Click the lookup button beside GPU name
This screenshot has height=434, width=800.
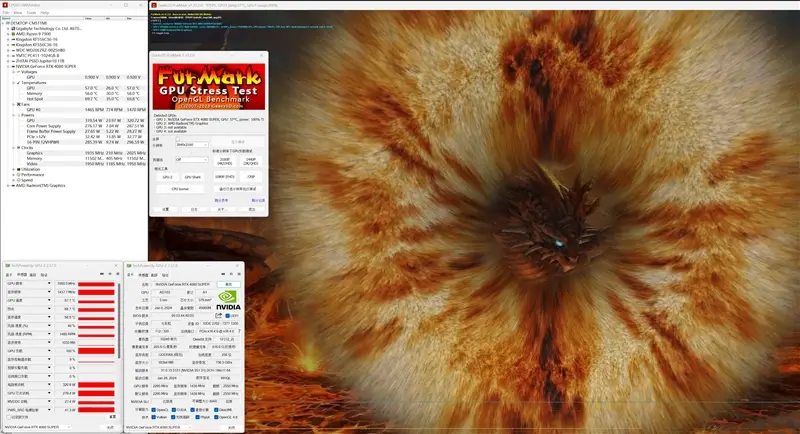[229, 284]
